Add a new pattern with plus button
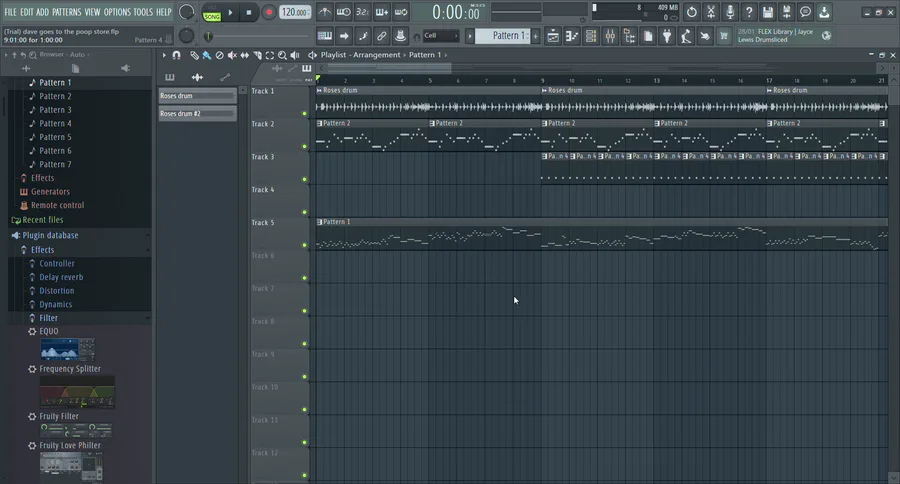900x484 pixels. (x=536, y=36)
